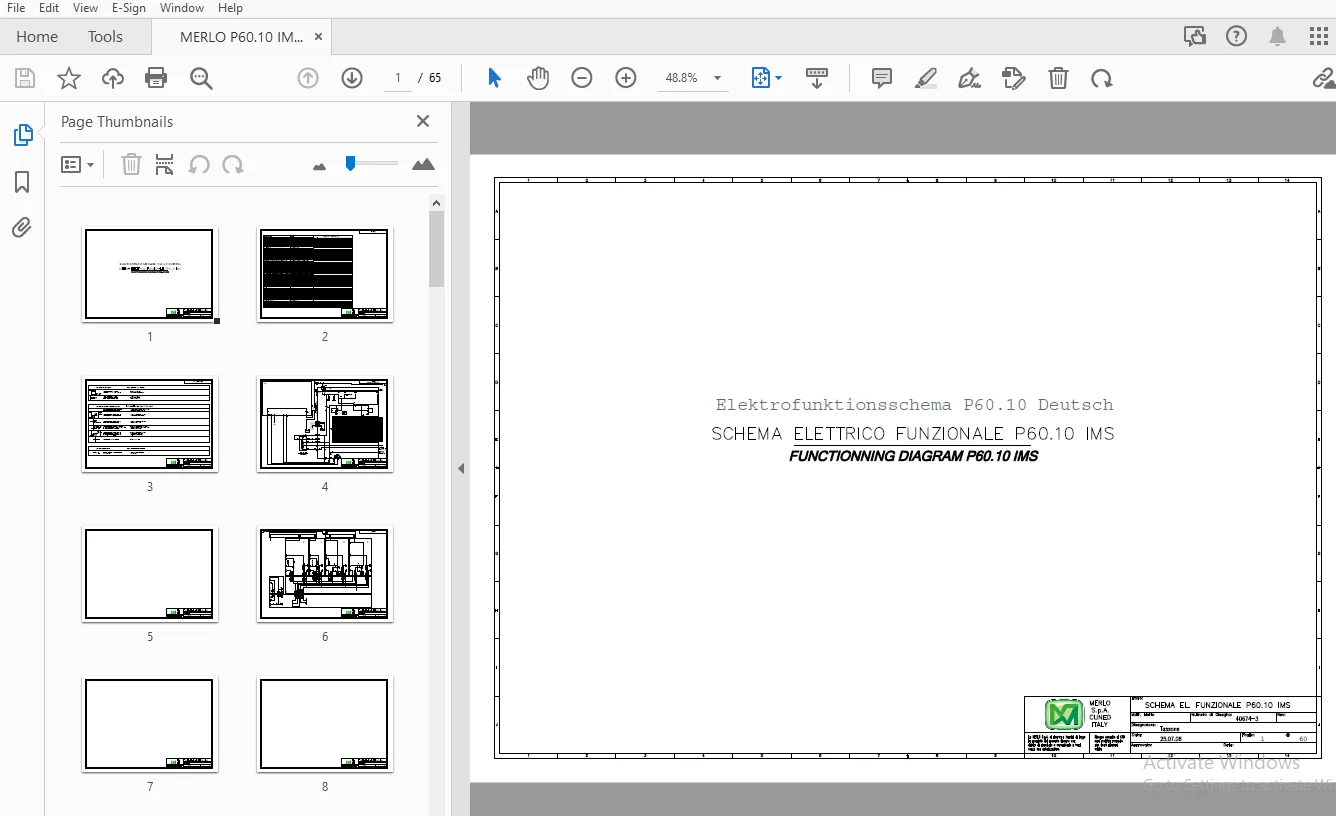
Task: Save the file with the floppy disk icon
Action: click(25, 78)
